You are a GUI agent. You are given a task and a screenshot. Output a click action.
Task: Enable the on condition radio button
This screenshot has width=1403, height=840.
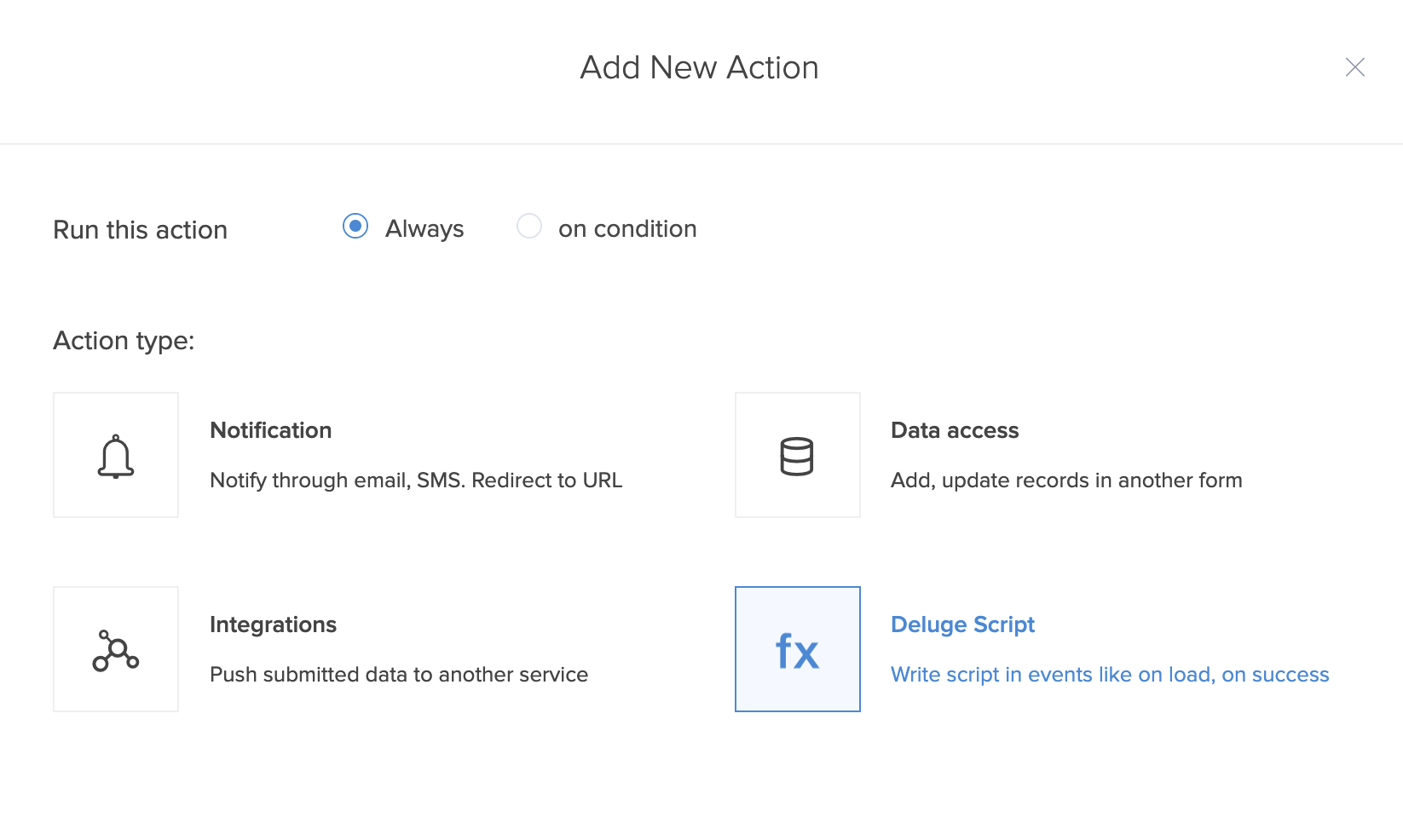(529, 227)
